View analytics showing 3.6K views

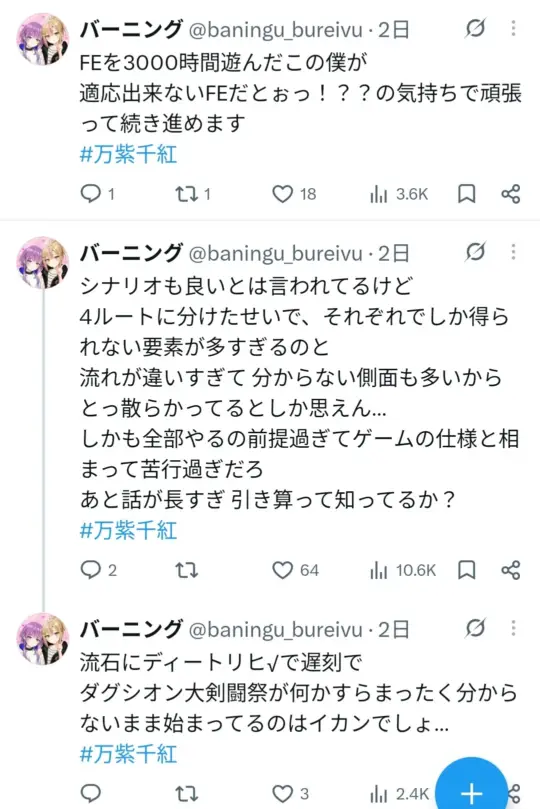tap(399, 194)
